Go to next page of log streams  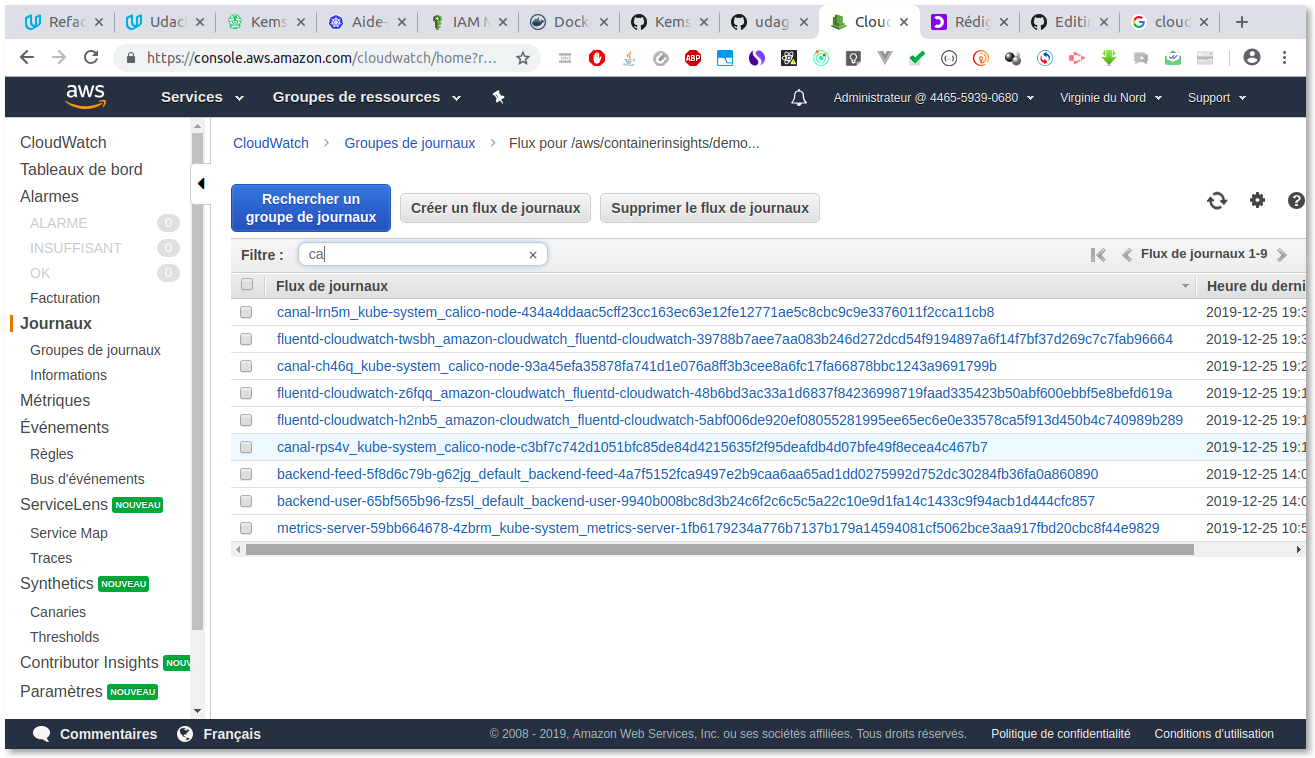[1282, 255]
